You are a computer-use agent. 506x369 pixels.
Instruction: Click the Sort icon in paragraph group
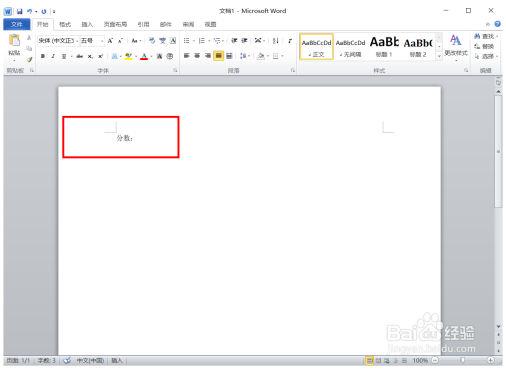[275, 41]
